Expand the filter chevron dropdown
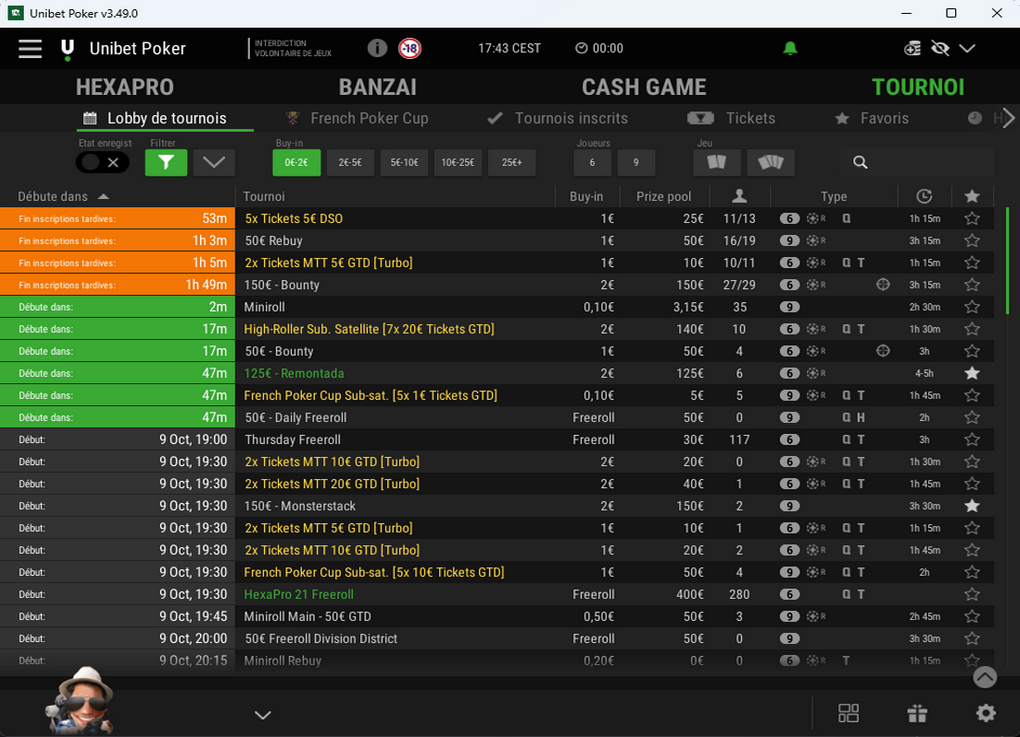This screenshot has width=1020, height=737. [x=213, y=162]
